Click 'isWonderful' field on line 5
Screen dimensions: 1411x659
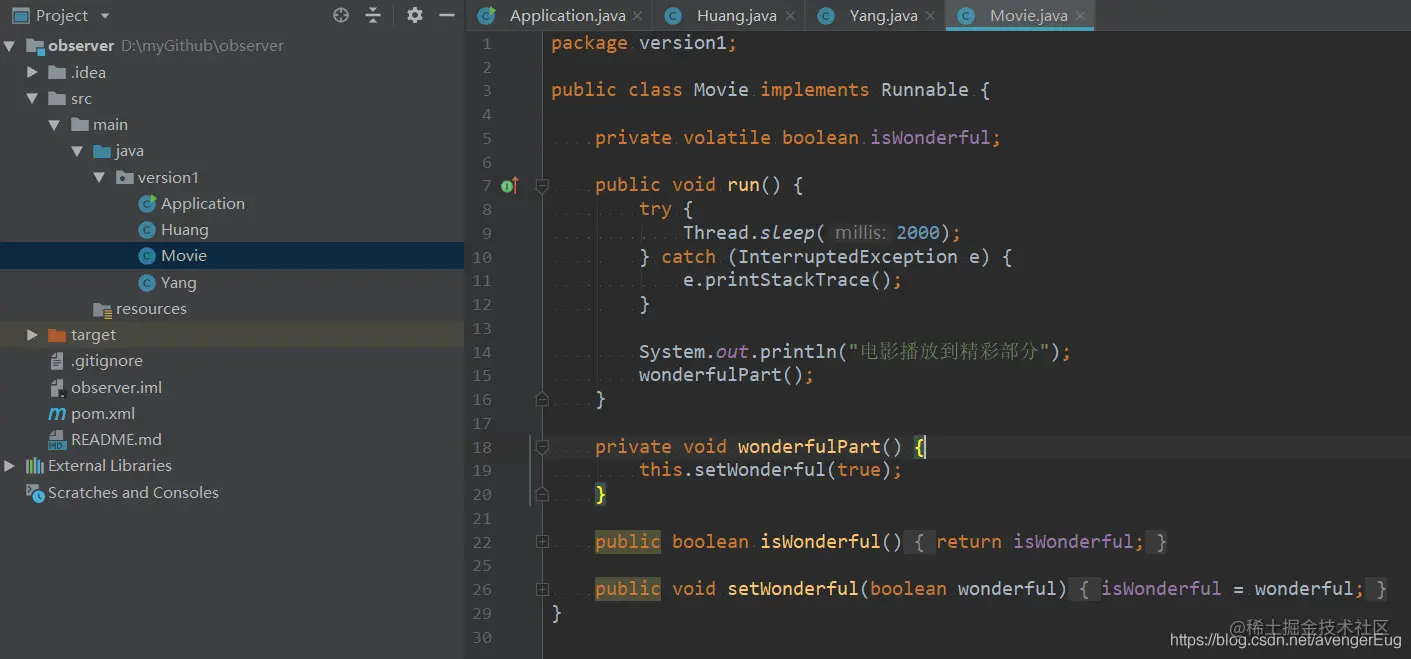click(931, 137)
